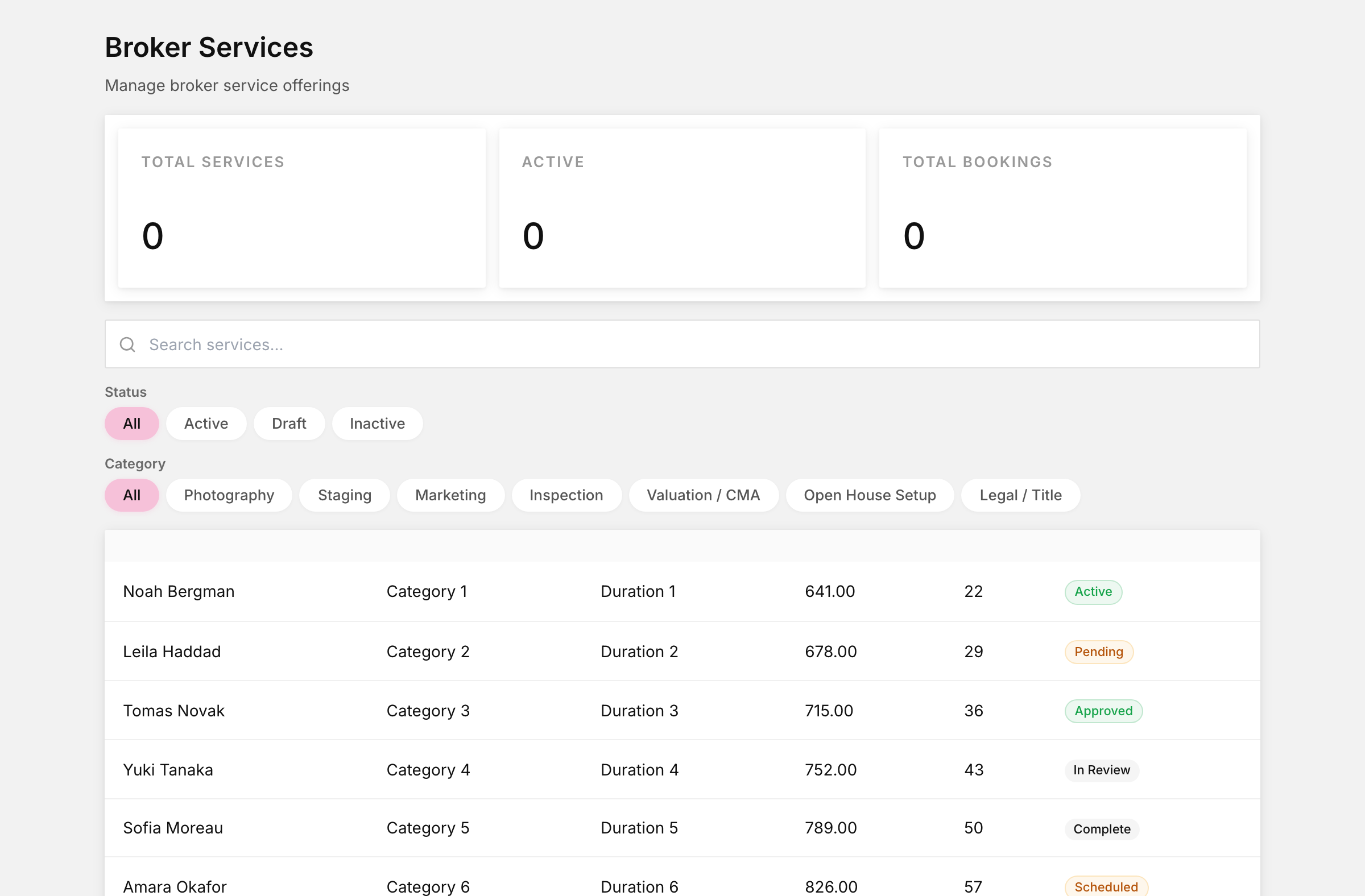This screenshot has width=1365, height=896.
Task: Select the Yuki Tanaka row name
Action: pos(168,770)
